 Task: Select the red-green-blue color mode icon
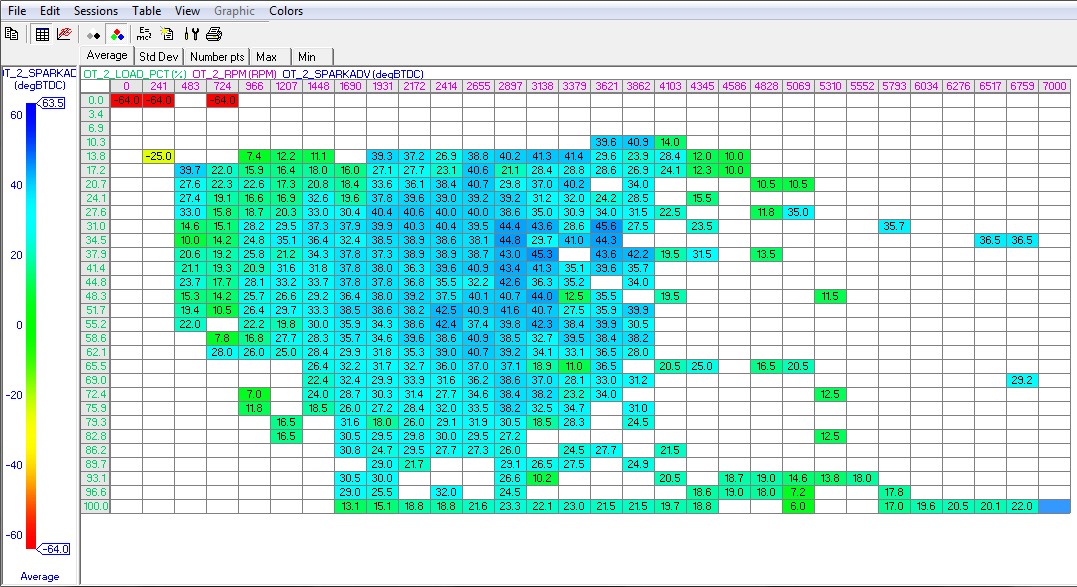click(x=117, y=33)
